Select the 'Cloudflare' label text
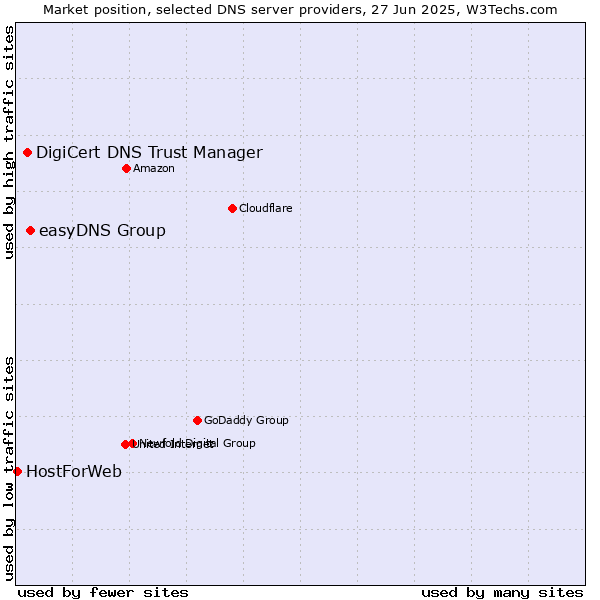Screen dimensions: 600x600 pyautogui.click(x=266, y=208)
